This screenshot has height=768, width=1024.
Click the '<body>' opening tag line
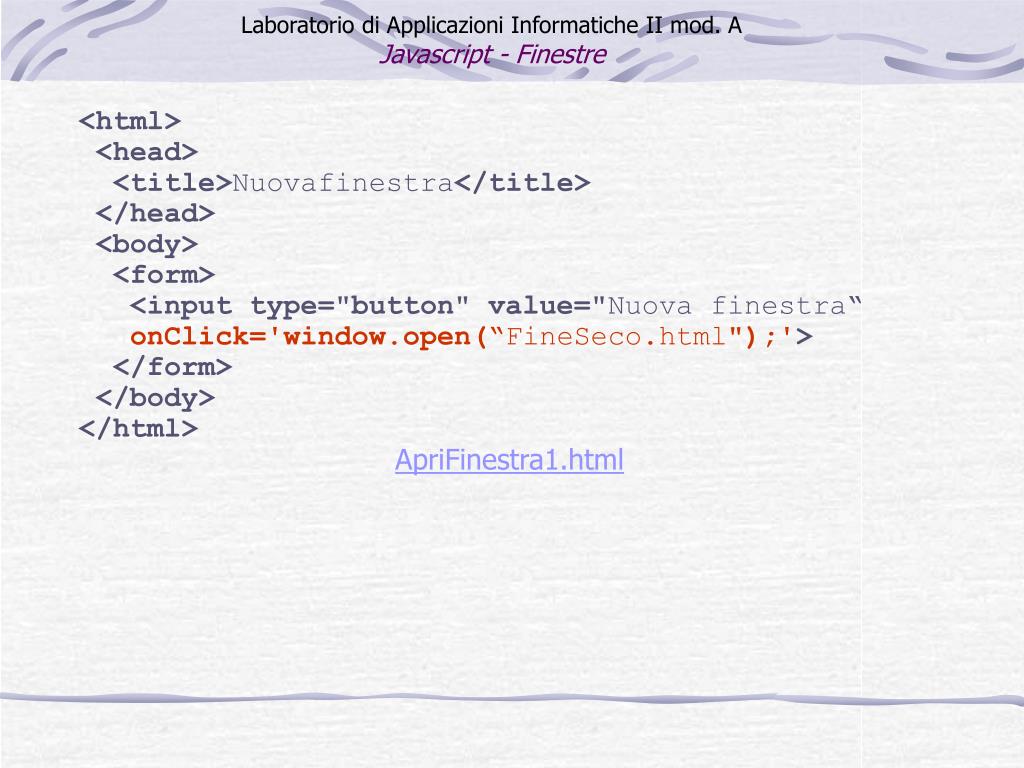click(146, 245)
